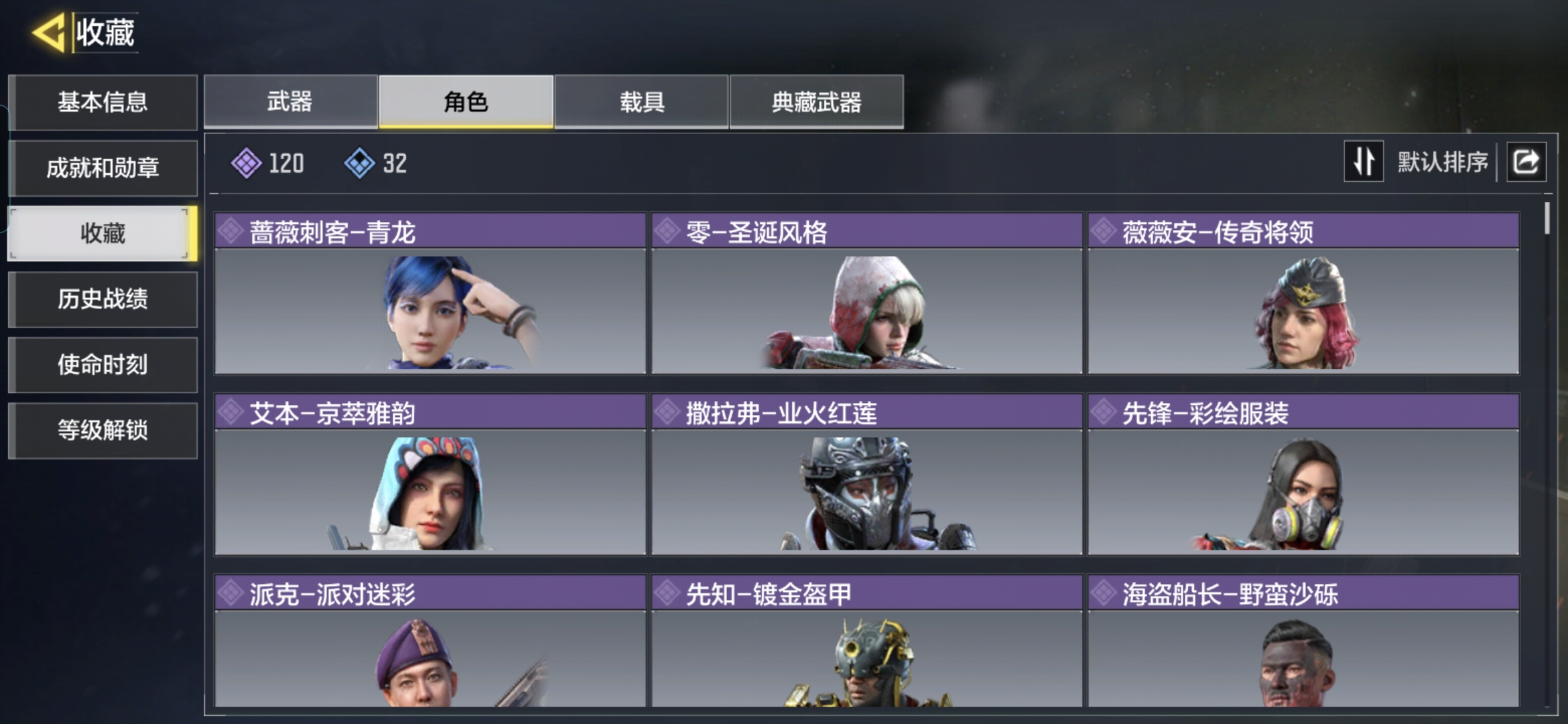Screen dimensions: 1568x724
Task: Click rarity icon on 零-圣诞风格 header
Action: coord(667,231)
